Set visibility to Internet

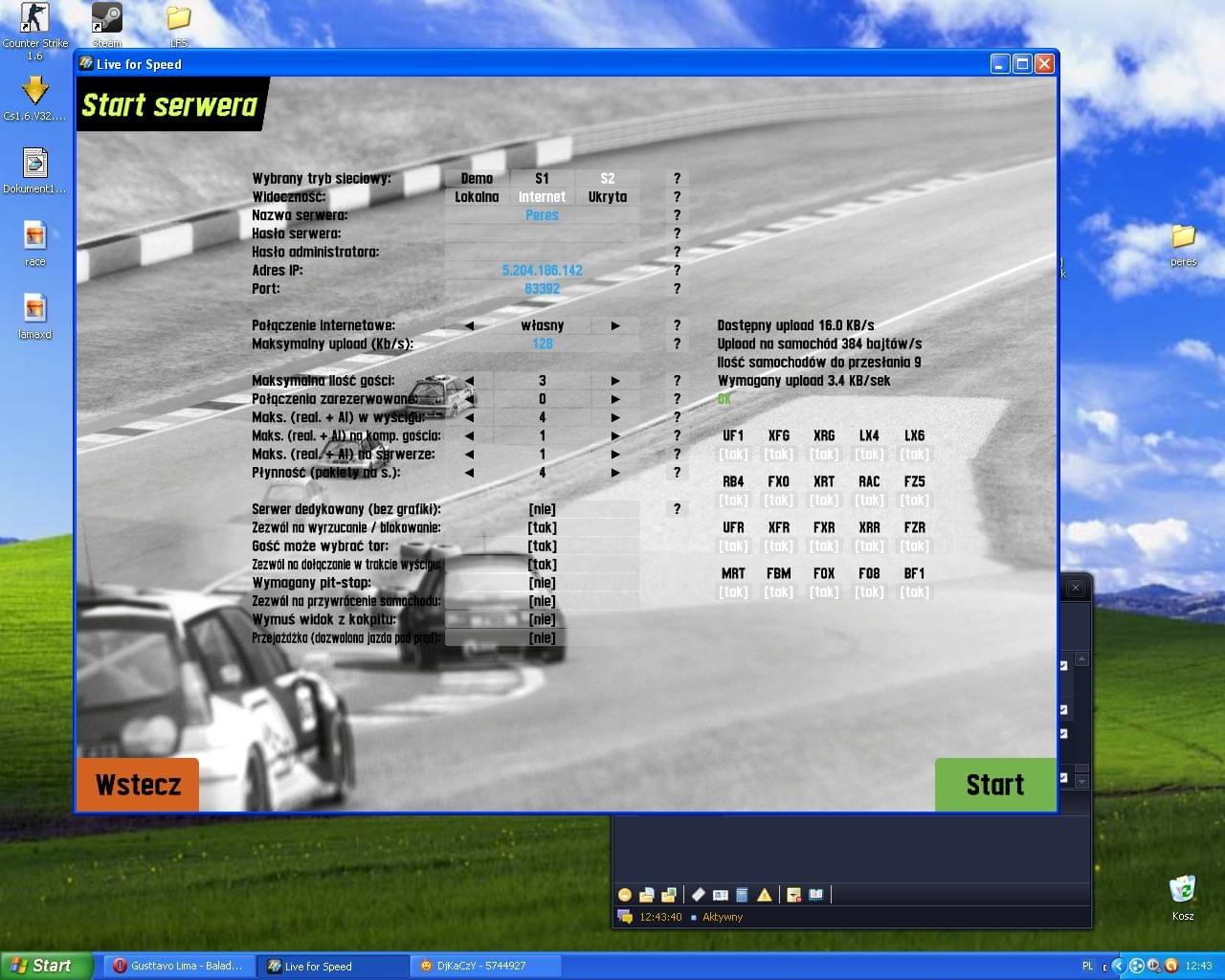[542, 196]
